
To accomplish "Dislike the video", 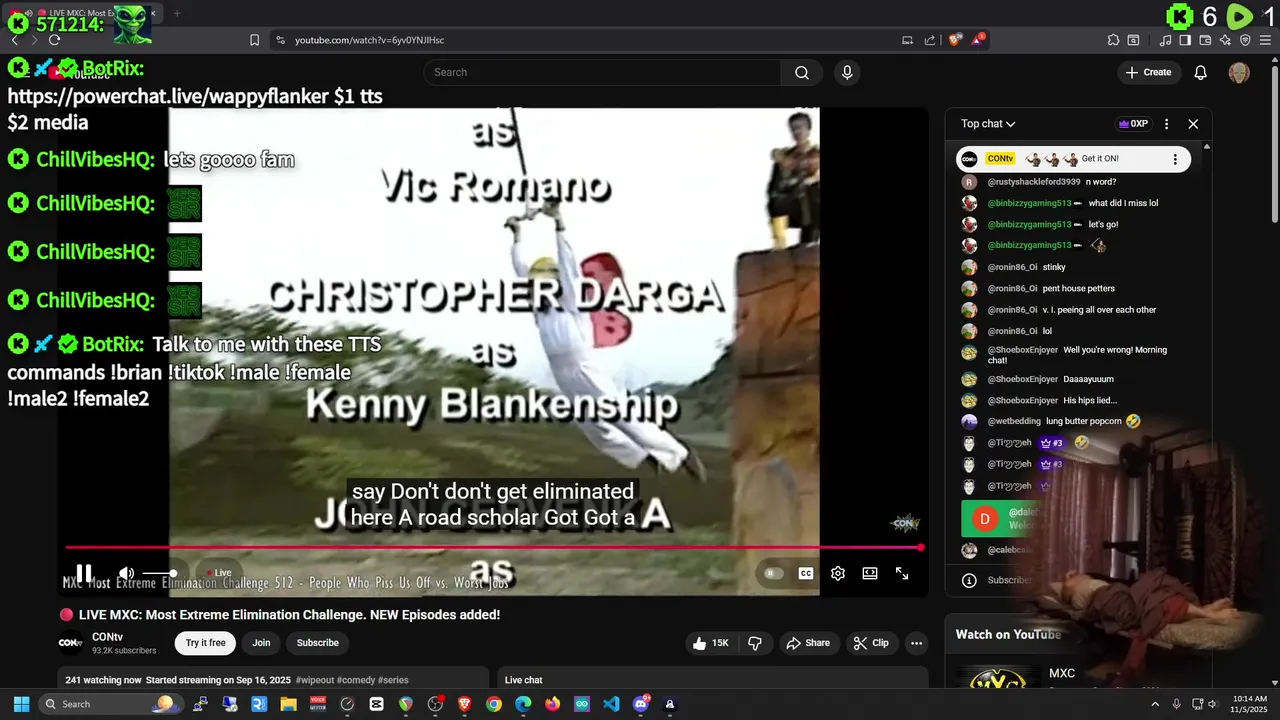I will click(755, 643).
